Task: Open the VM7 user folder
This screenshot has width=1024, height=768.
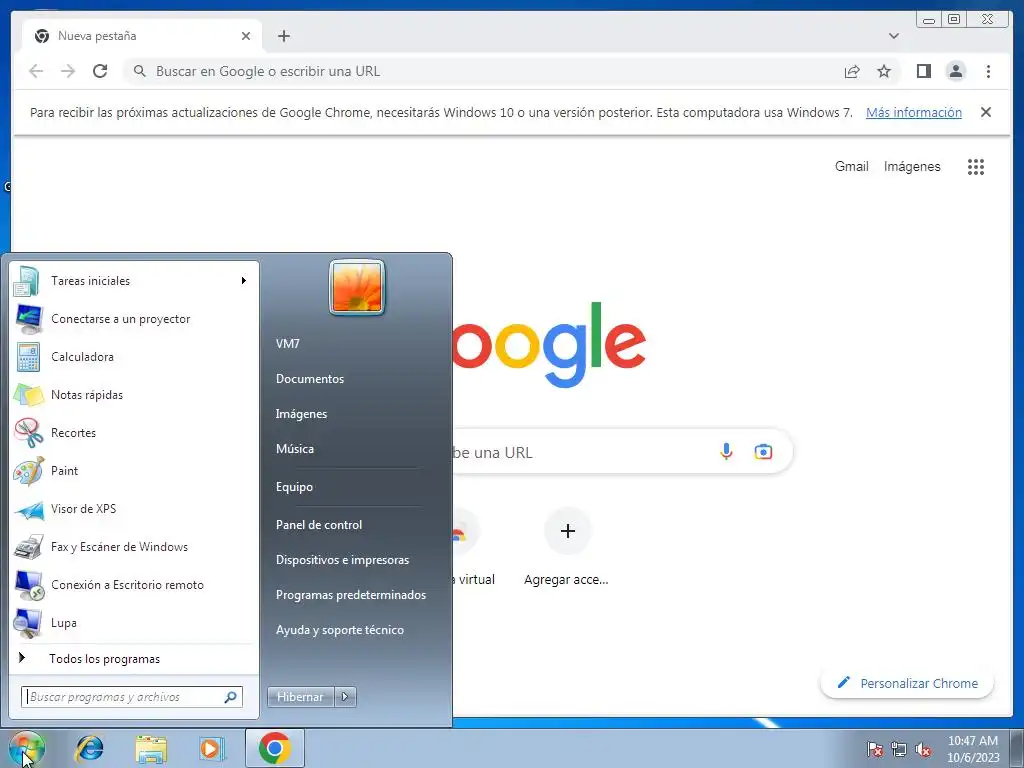Action: click(x=287, y=344)
